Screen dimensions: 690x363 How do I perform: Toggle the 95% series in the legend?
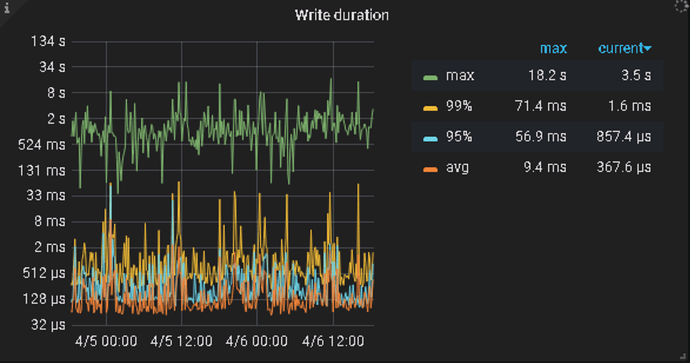(459, 137)
